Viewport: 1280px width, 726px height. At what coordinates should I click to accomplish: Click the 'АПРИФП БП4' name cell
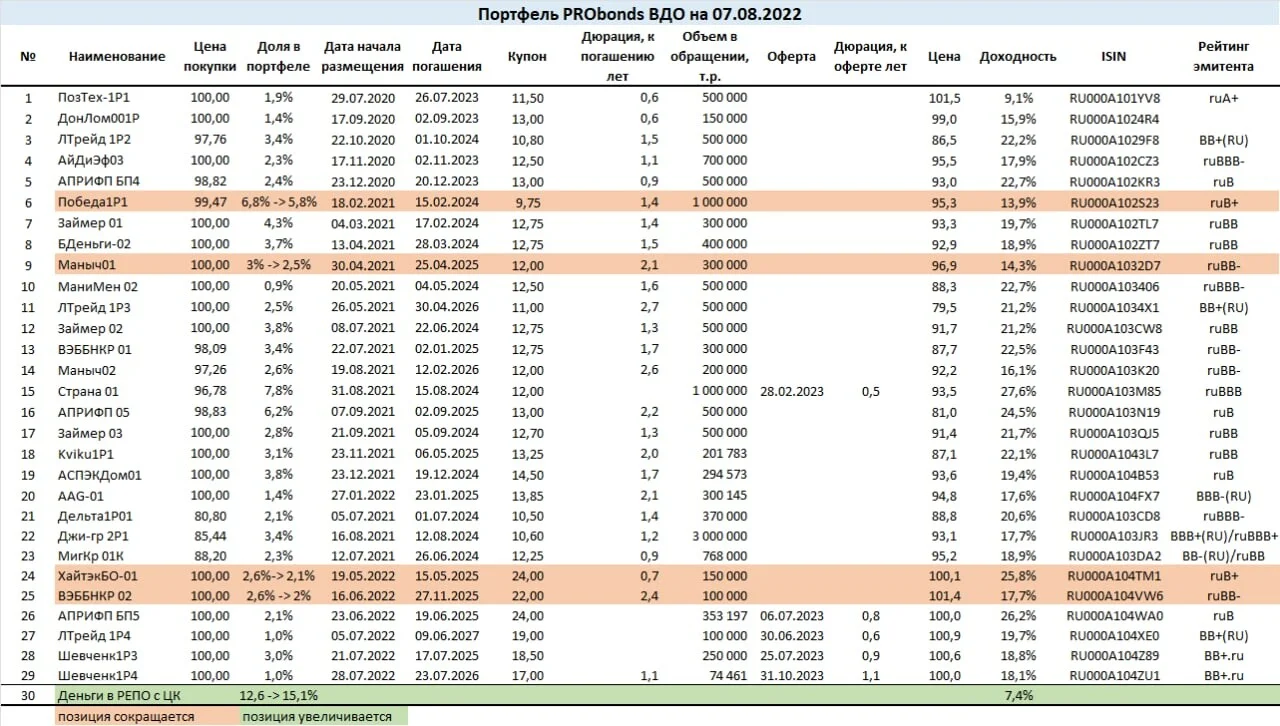98,182
